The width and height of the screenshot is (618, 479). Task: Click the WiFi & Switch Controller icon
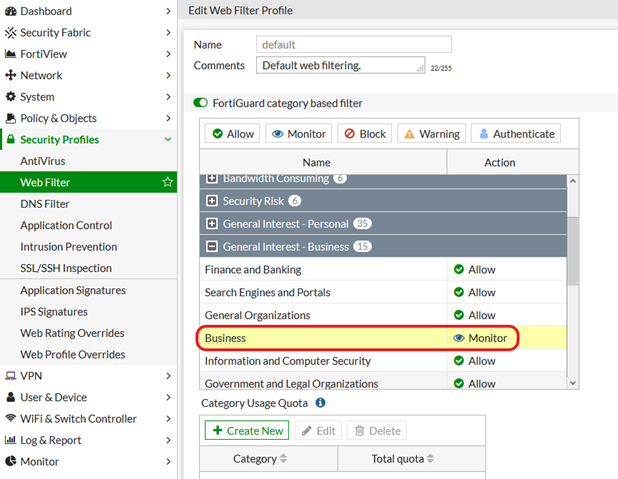[x=11, y=419]
